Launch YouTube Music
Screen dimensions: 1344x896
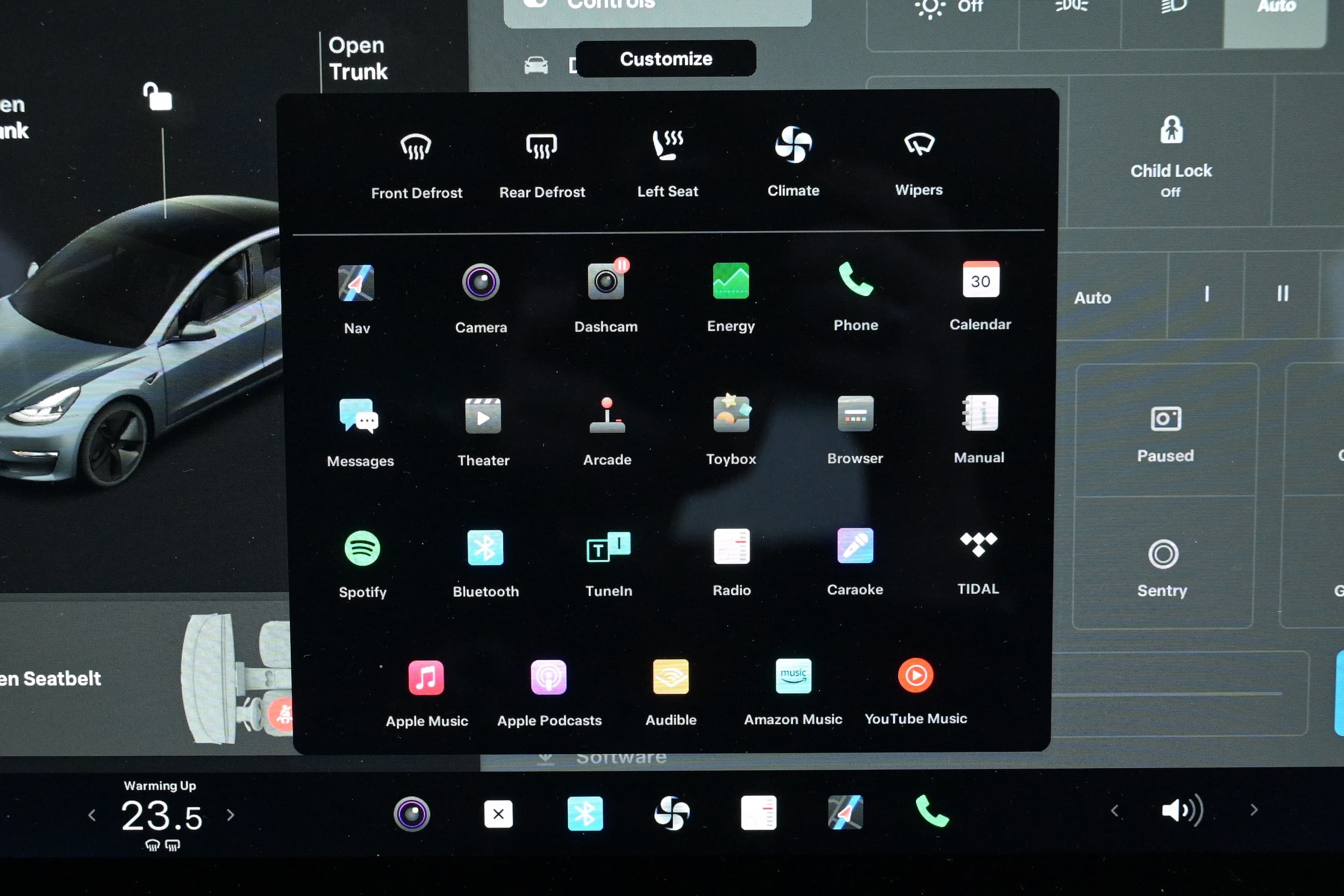point(916,691)
